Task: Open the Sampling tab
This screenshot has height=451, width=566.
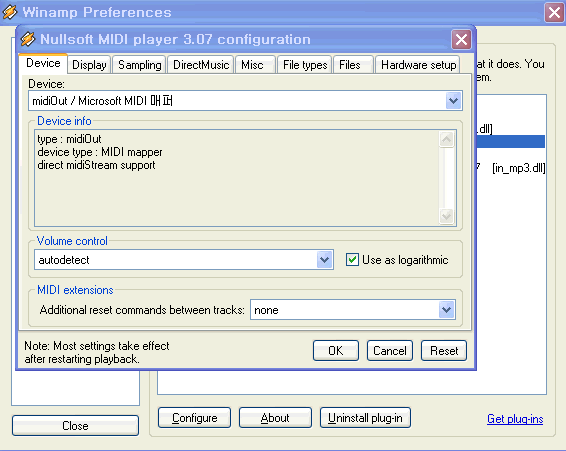Action: (139, 65)
